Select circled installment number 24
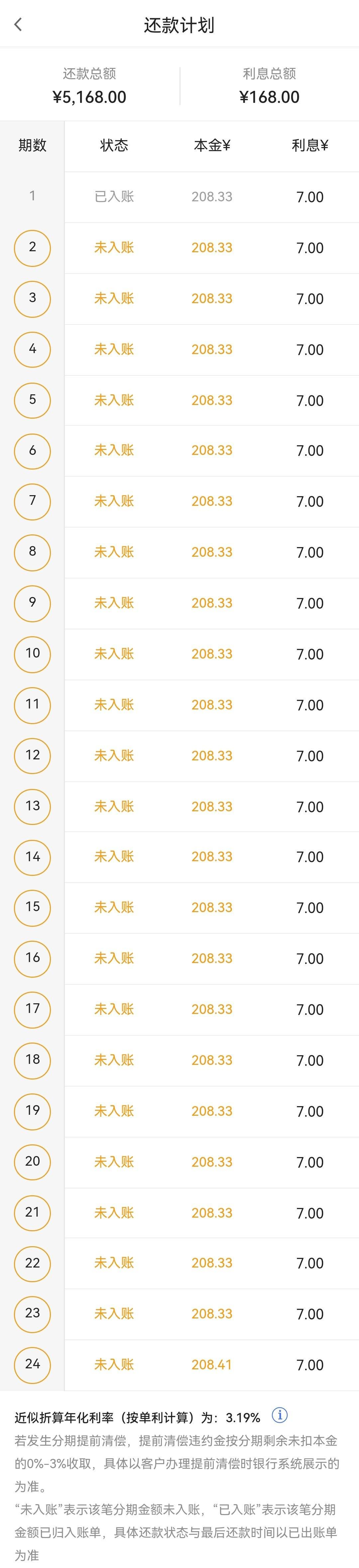 click(x=32, y=1365)
